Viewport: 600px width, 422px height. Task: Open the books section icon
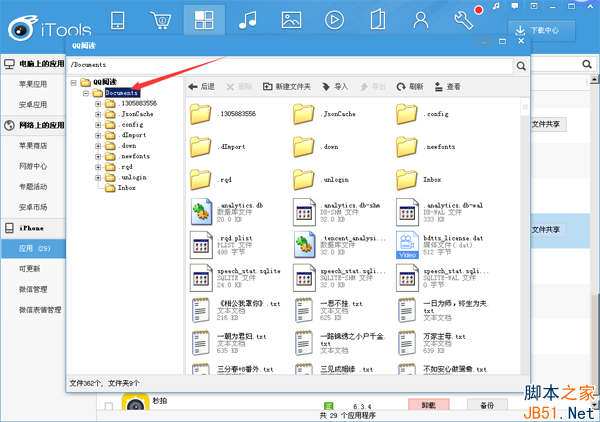[x=378, y=20]
